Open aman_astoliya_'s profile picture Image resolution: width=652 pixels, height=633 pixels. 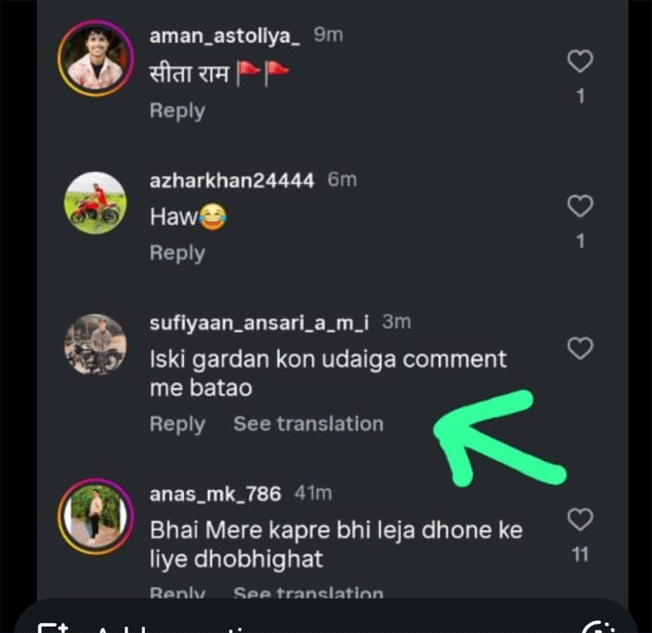pos(94,57)
